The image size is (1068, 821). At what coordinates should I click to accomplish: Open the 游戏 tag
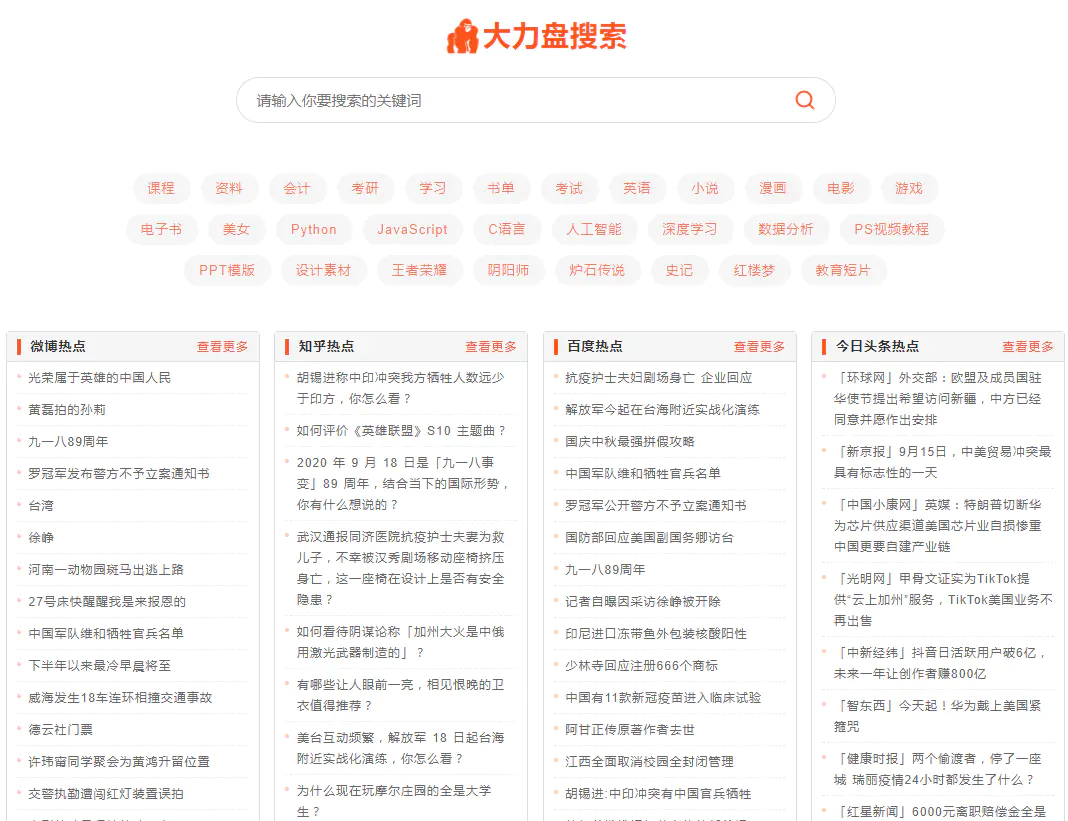coord(909,188)
